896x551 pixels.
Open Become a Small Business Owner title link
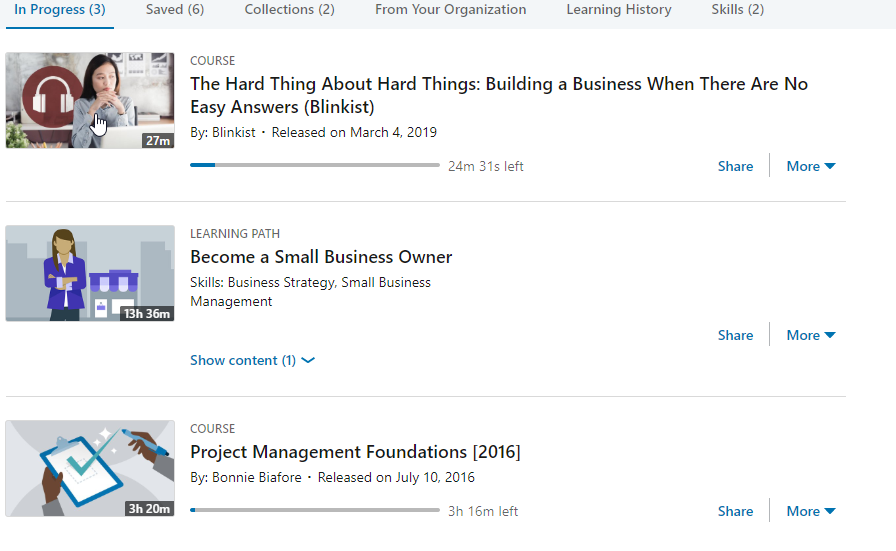(x=321, y=257)
